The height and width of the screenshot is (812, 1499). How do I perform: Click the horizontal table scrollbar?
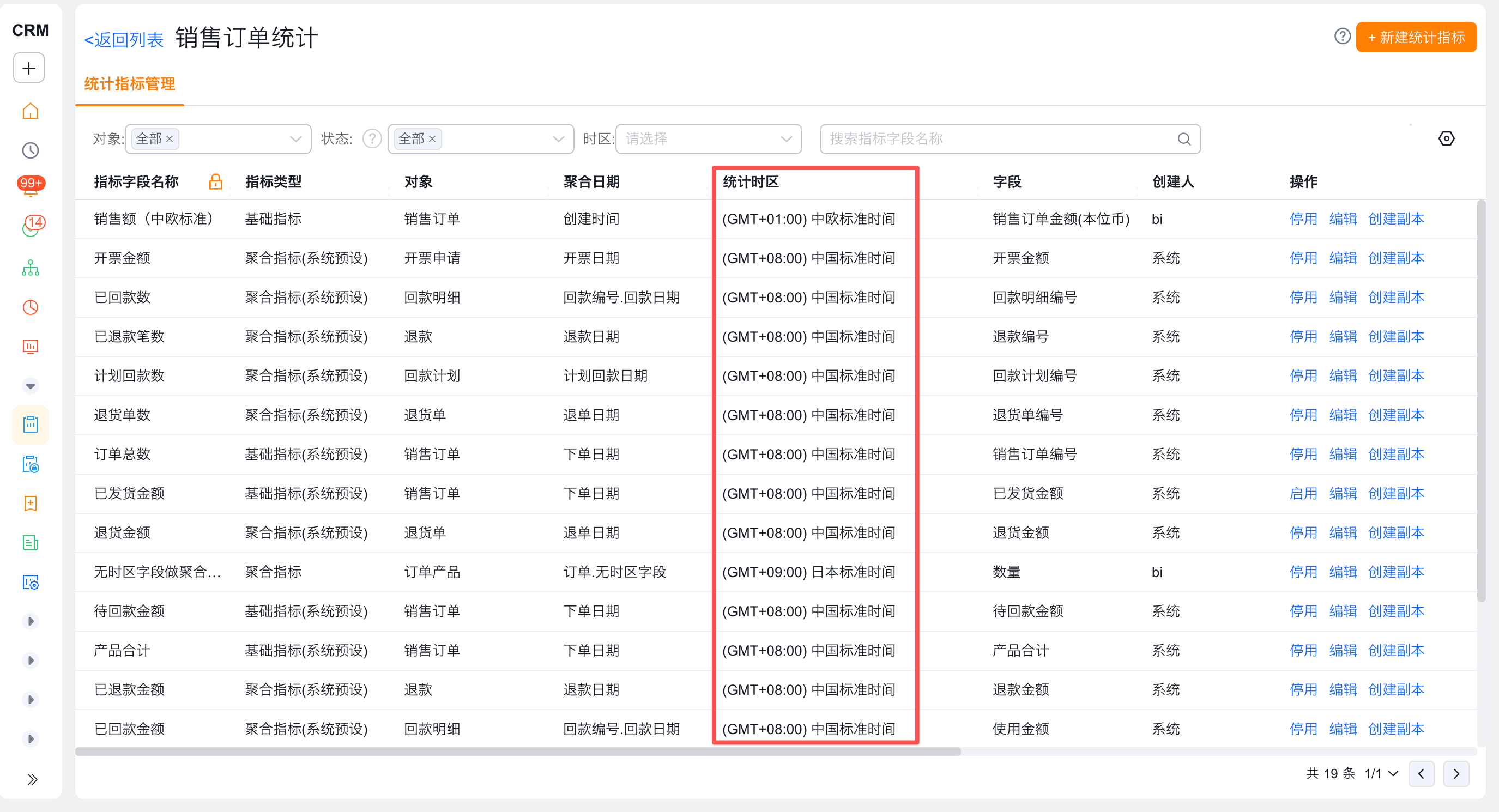pyautogui.click(x=517, y=752)
